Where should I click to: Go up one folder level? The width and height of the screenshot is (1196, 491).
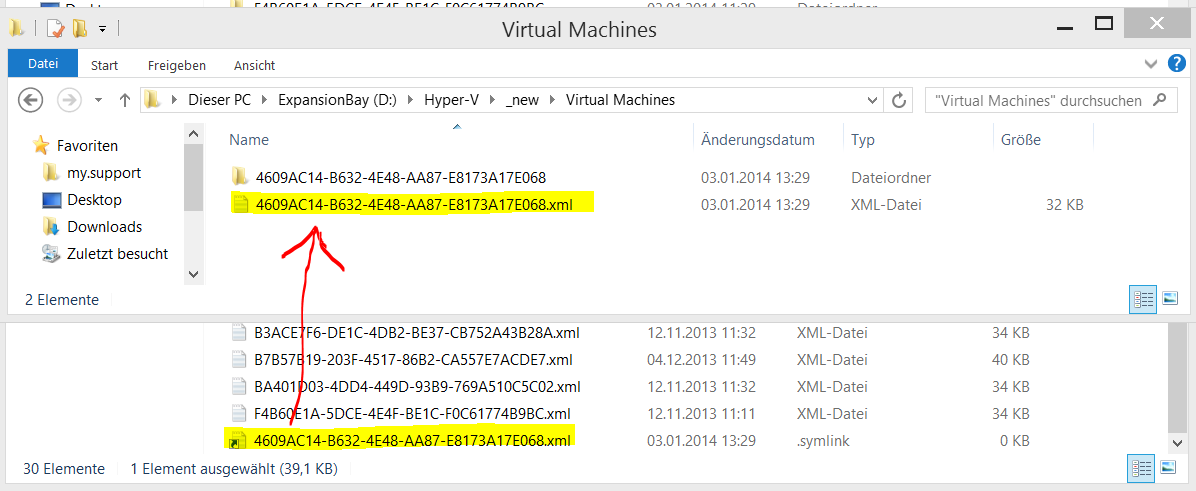pos(125,100)
